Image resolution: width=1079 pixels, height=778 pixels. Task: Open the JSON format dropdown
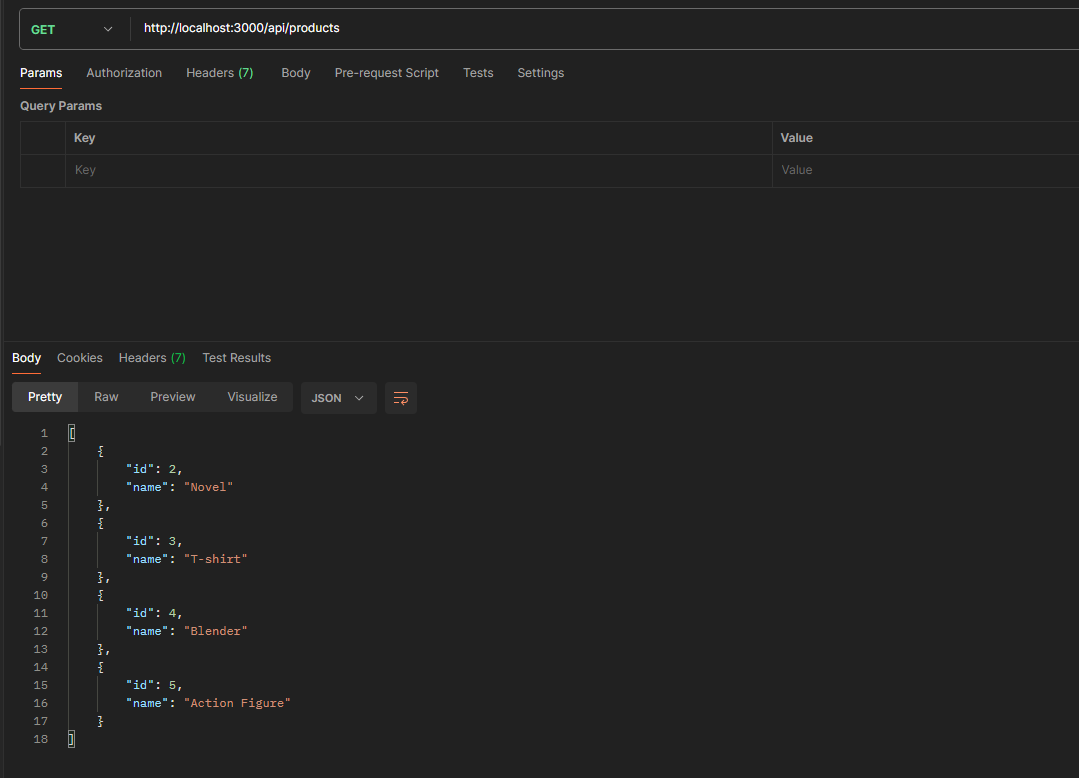pos(339,398)
